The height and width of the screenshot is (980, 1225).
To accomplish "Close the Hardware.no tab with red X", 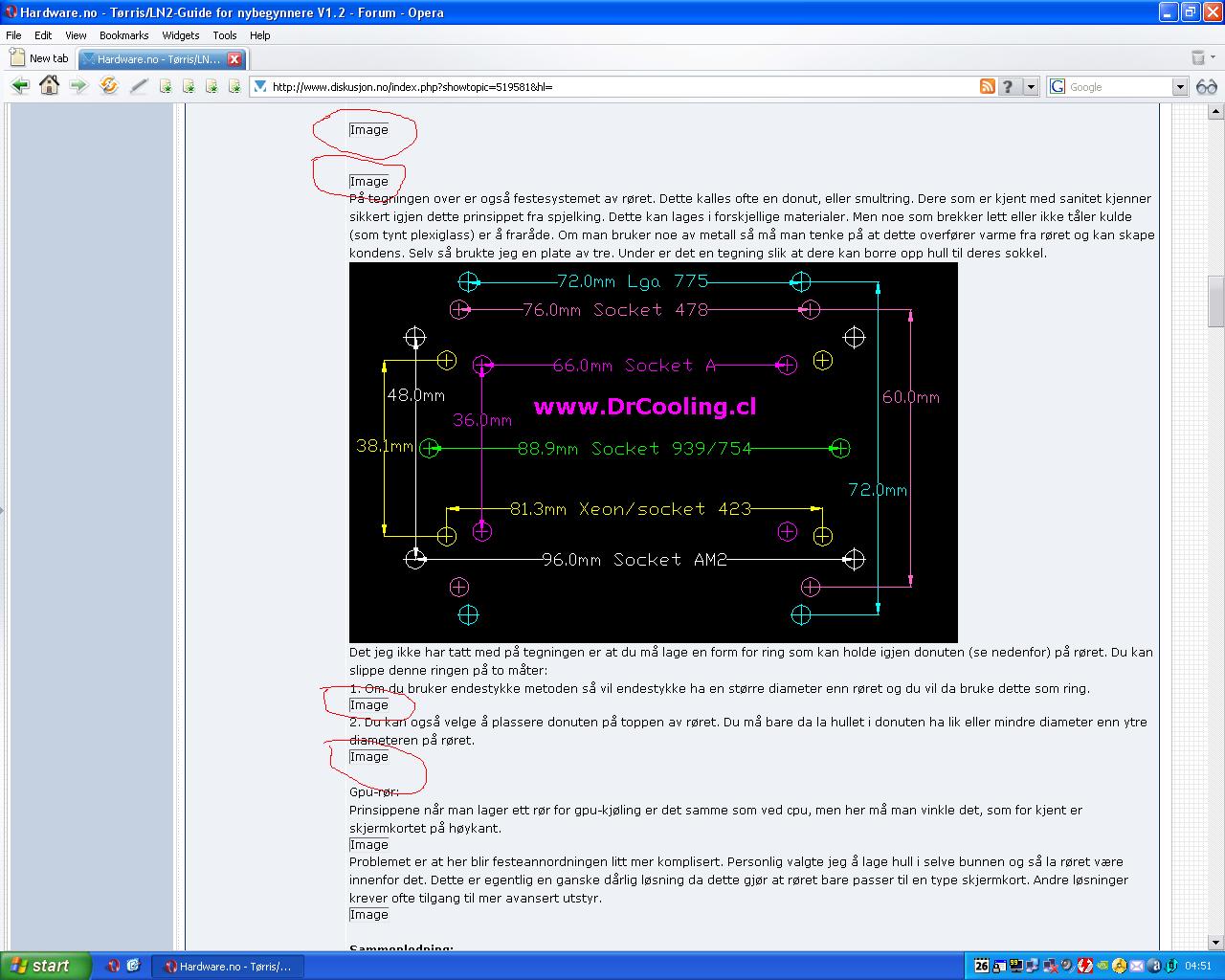I will click(234, 58).
